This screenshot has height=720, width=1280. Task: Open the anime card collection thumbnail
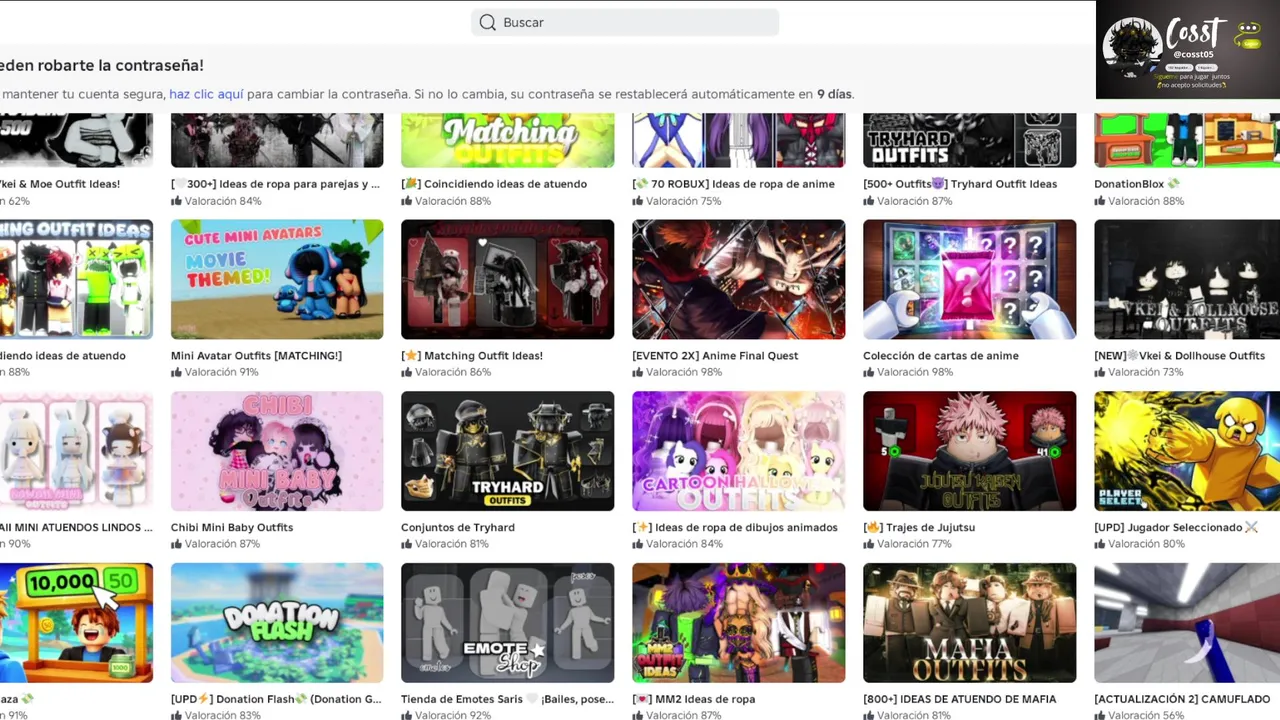(970, 279)
